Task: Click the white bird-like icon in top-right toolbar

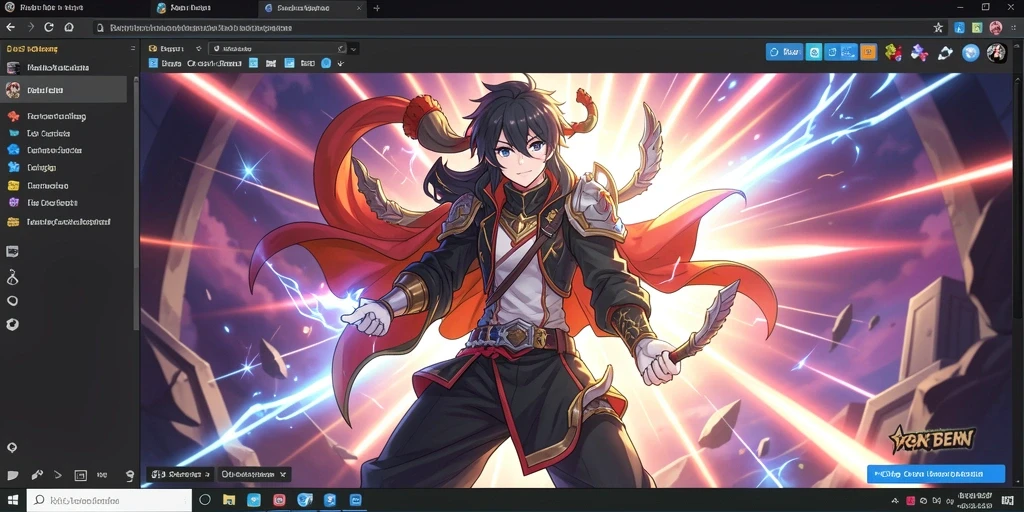Action: pyautogui.click(x=945, y=53)
